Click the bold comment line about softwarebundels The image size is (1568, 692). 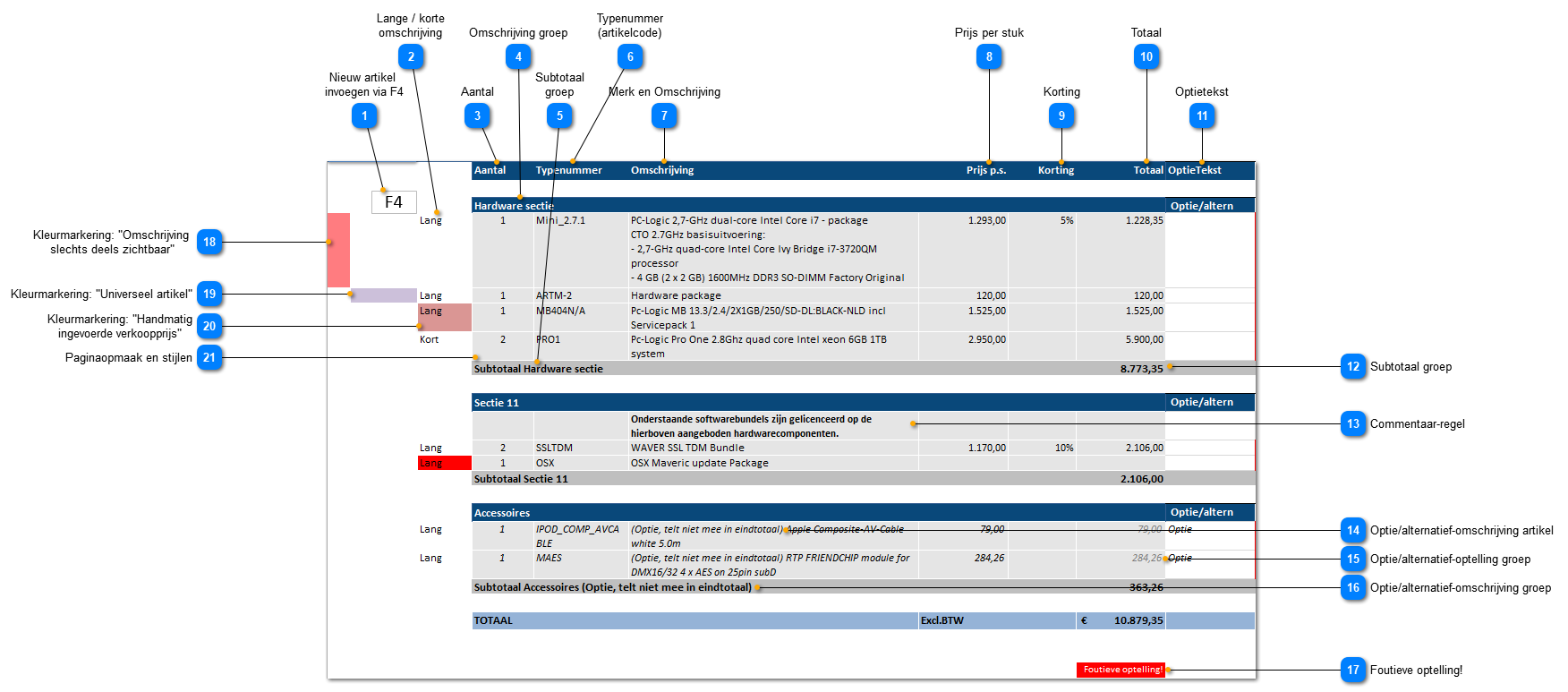(x=751, y=426)
